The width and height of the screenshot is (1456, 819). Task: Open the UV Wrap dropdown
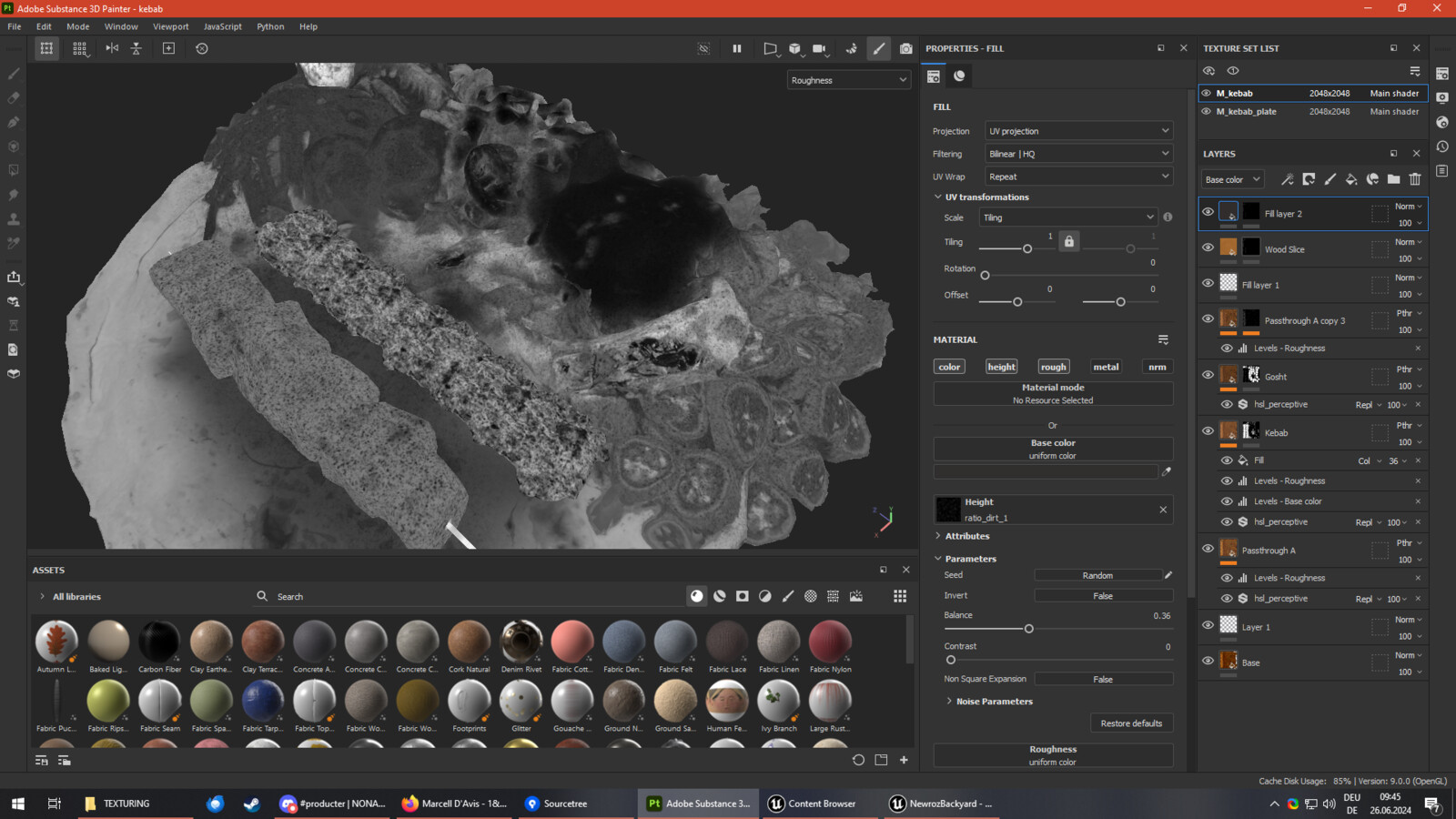(x=1079, y=177)
